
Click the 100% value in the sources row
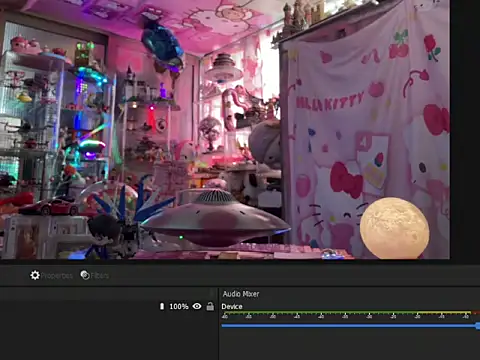(x=179, y=306)
